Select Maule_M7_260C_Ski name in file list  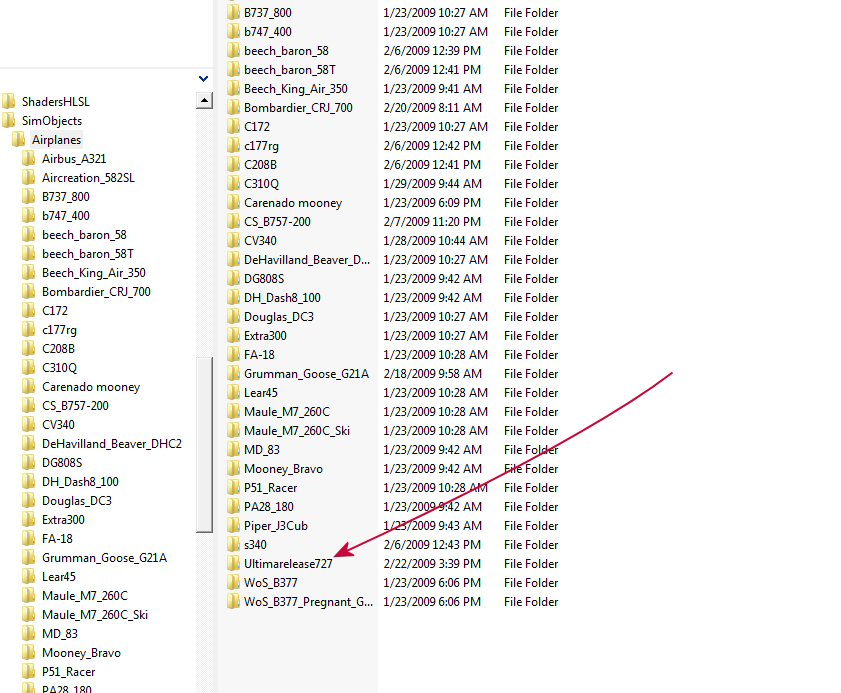297,430
